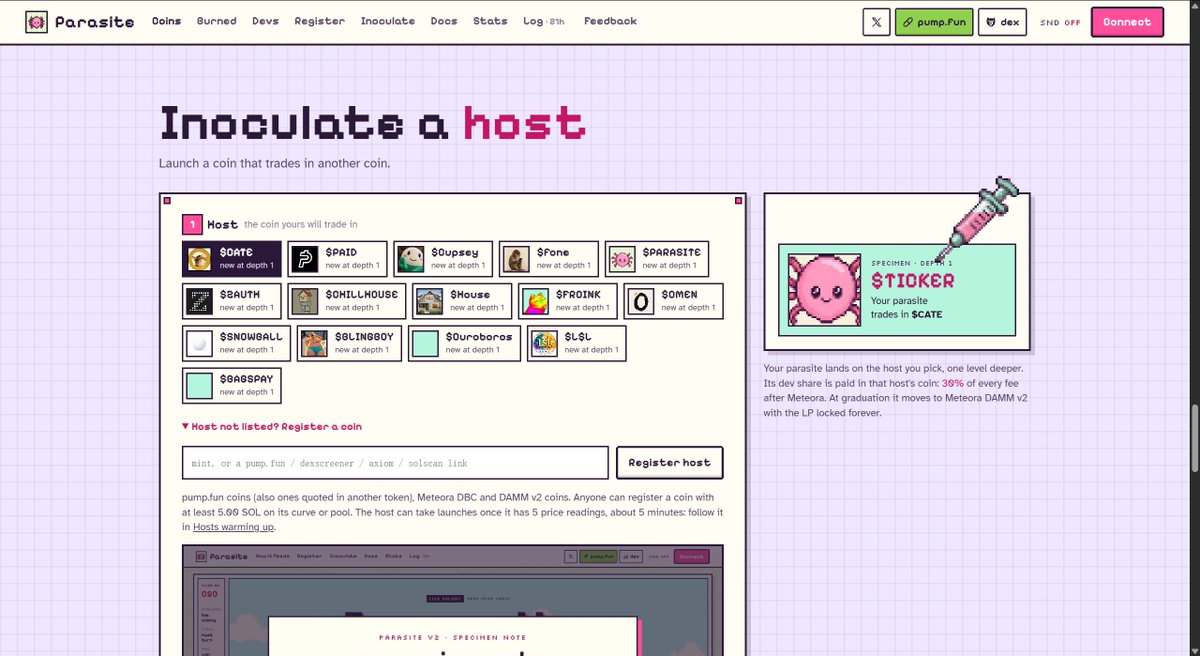Pick the $FROINK coin logo

(536, 301)
